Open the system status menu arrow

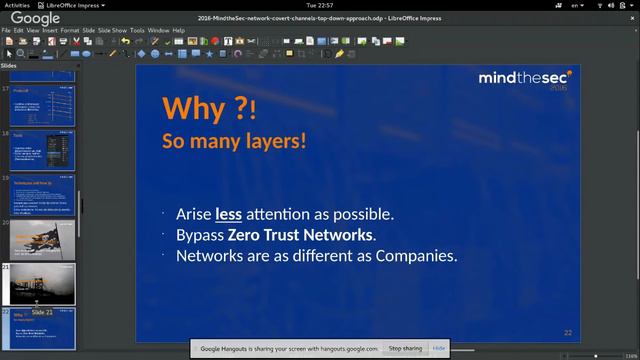631,5
